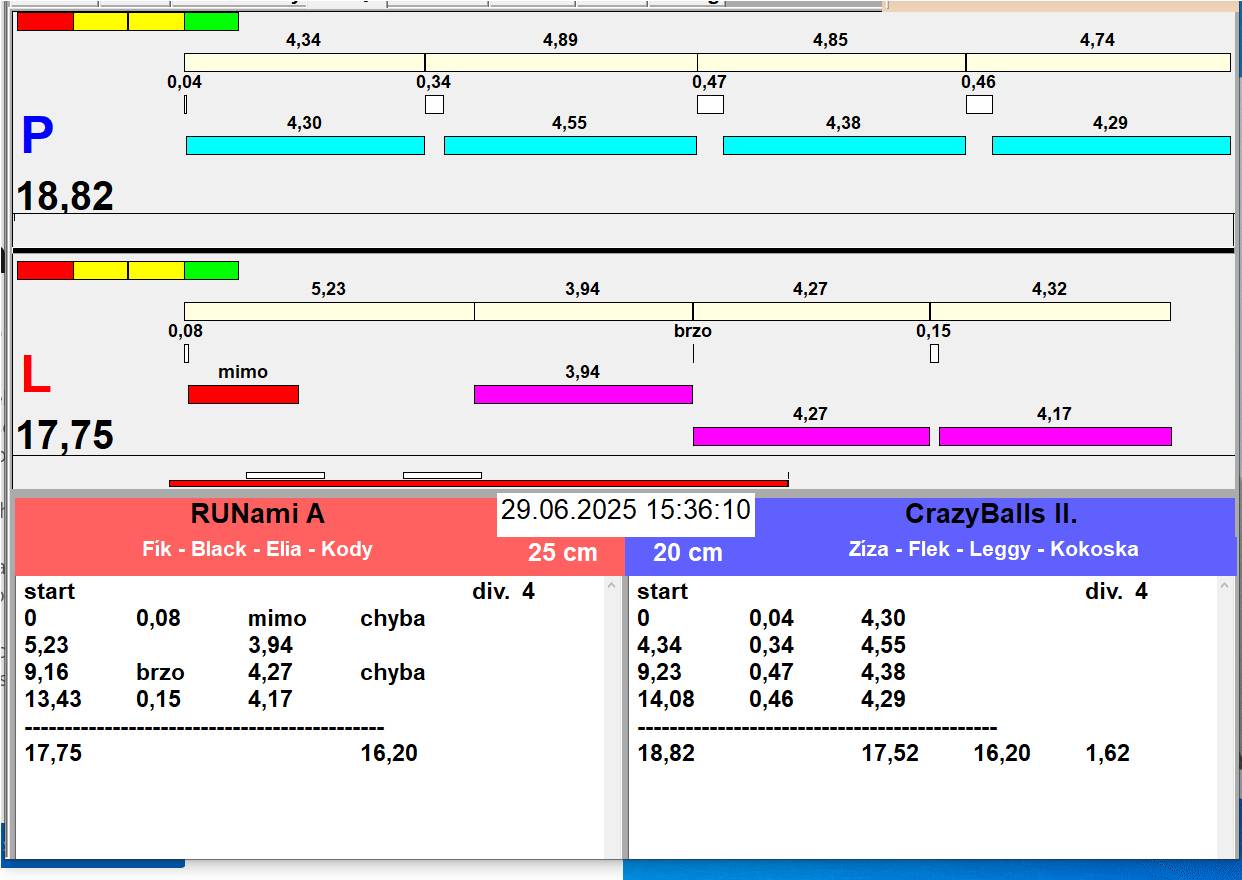This screenshot has height=880, width=1242.
Task: Click the 0,34 changeover box in lane P
Action: tap(434, 104)
